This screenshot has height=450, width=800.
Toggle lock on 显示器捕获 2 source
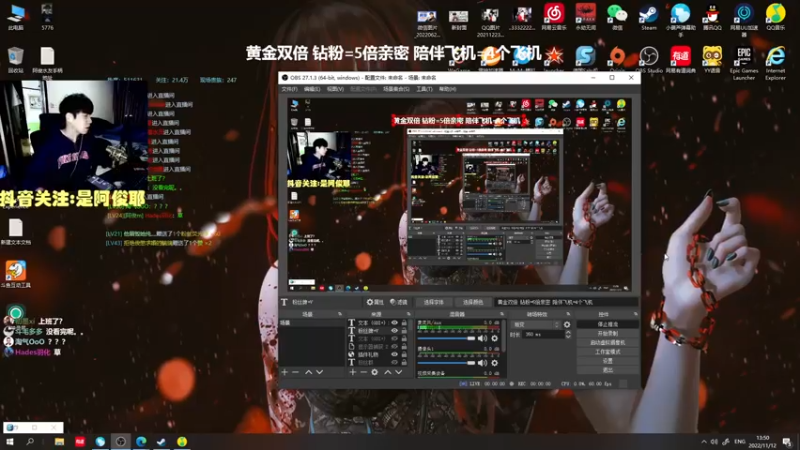404,346
